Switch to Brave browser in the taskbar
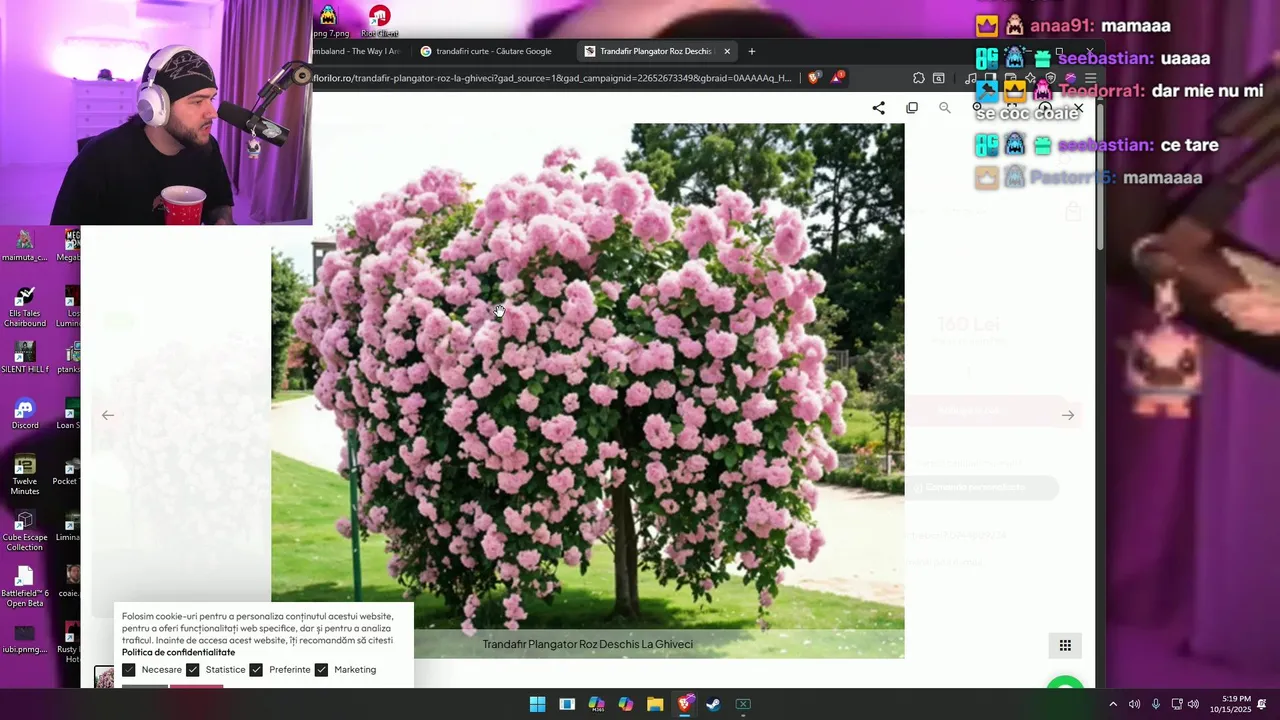 [684, 704]
